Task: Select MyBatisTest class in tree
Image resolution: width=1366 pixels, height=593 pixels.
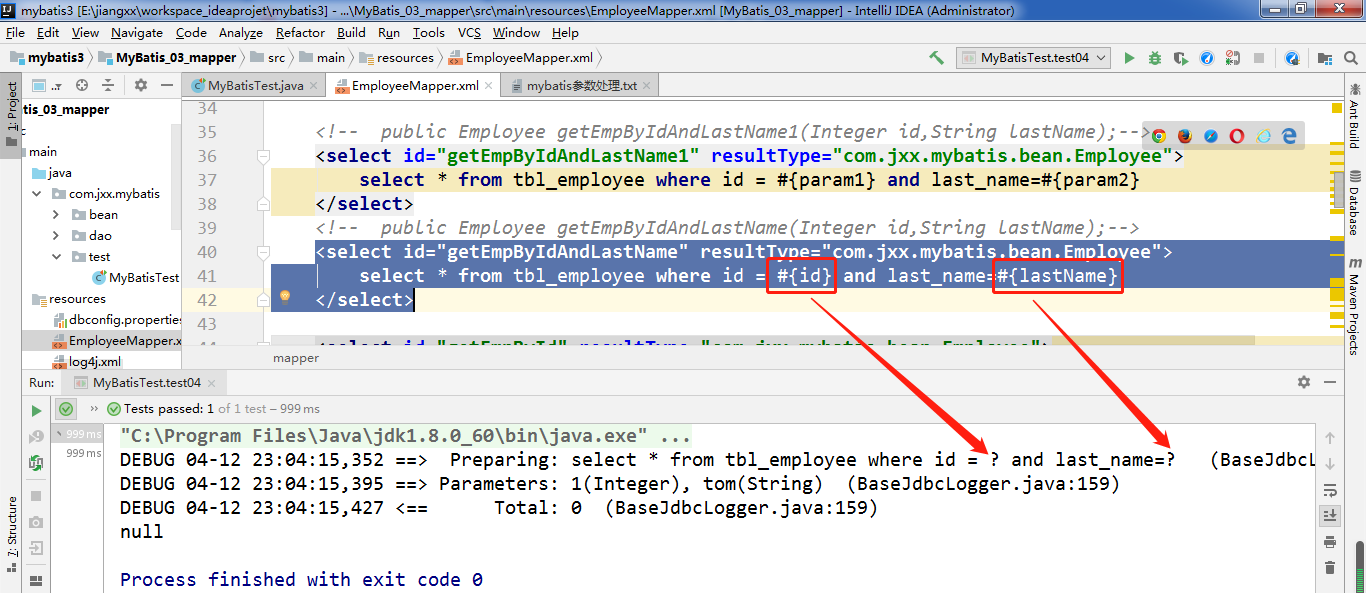Action: click(x=136, y=278)
